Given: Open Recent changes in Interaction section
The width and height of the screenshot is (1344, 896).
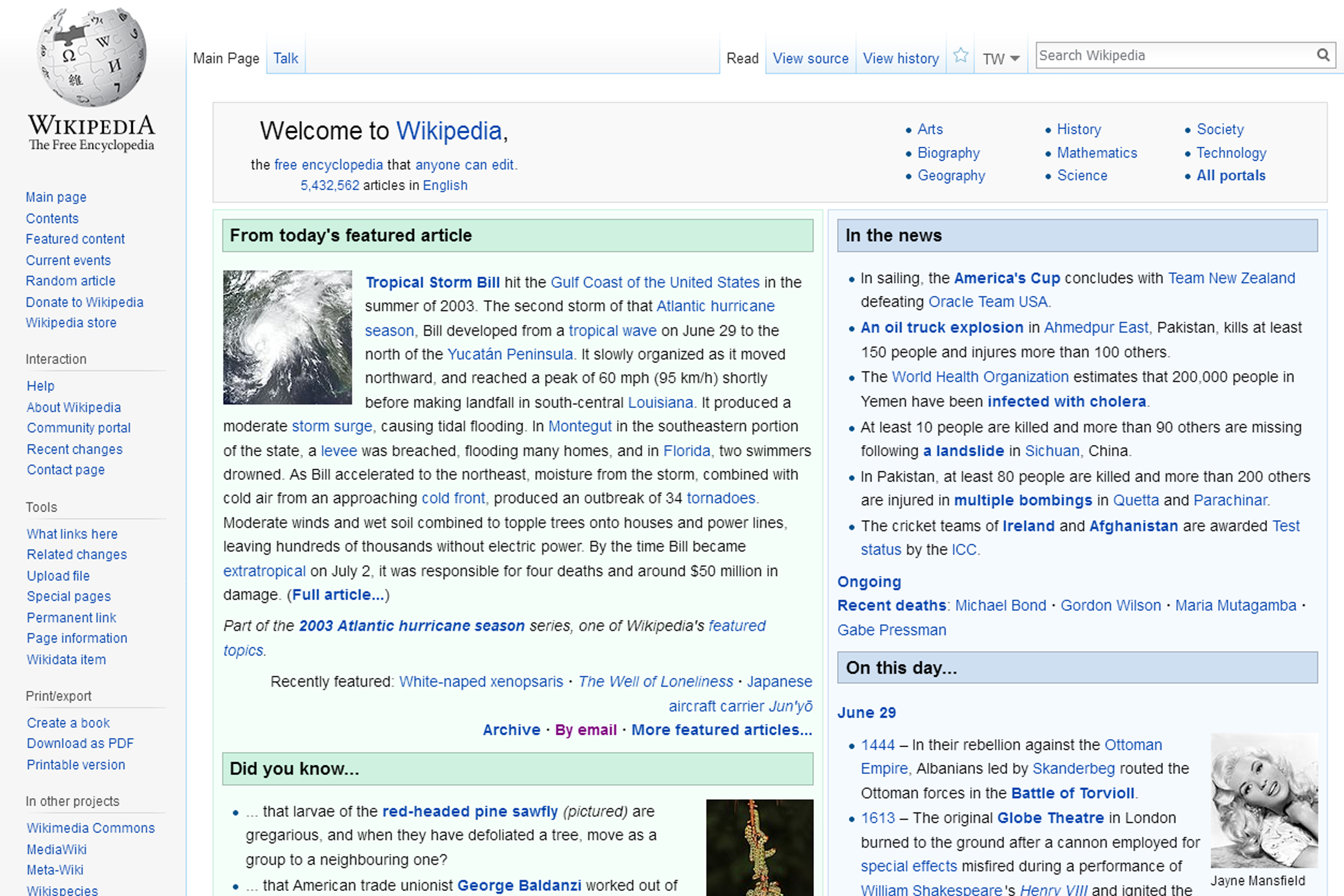Looking at the screenshot, I should click(x=74, y=449).
